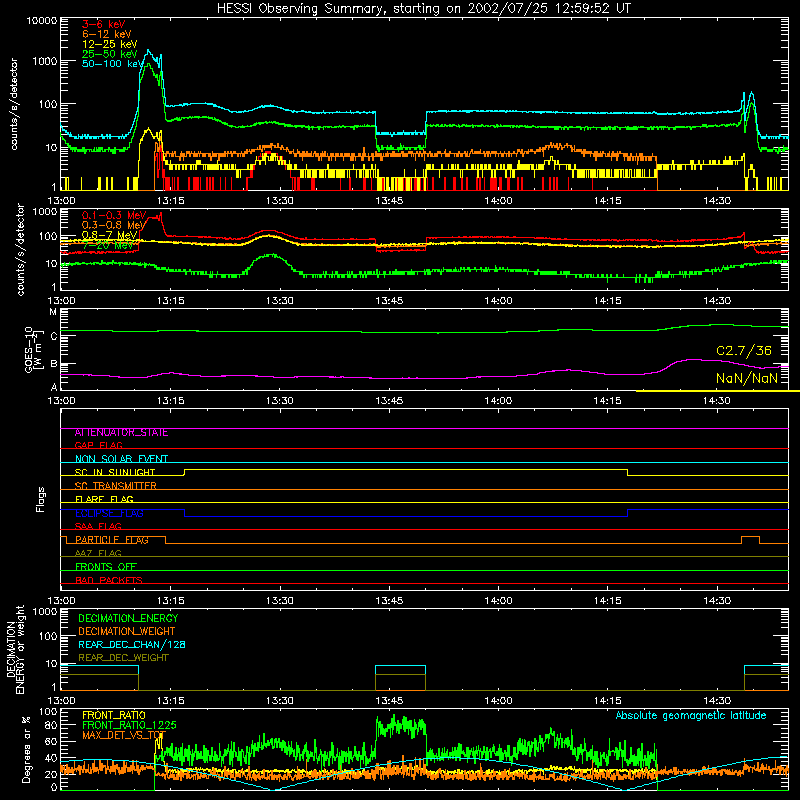Click the 'M' class tick in GOES panel

(53, 312)
